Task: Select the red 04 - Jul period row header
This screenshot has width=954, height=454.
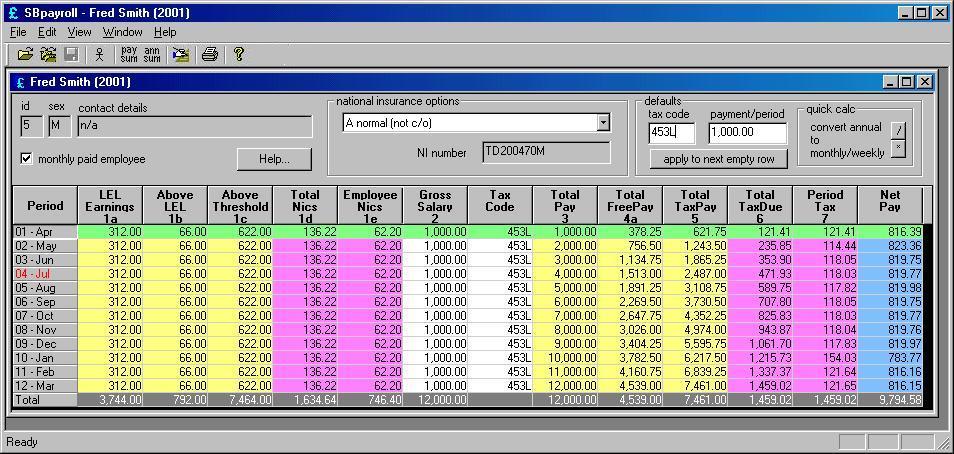Action: 45,274
